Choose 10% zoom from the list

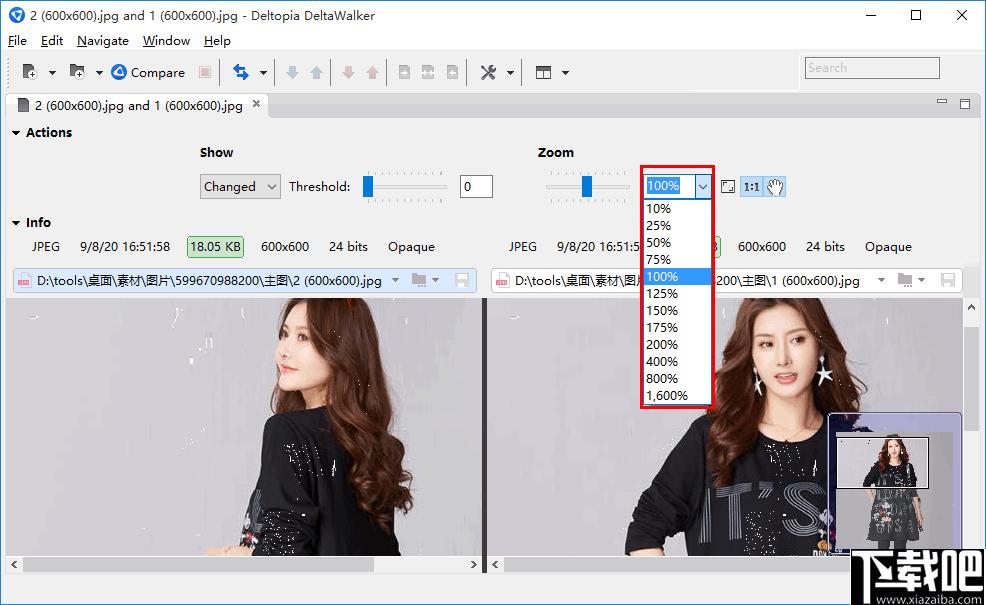click(677, 209)
